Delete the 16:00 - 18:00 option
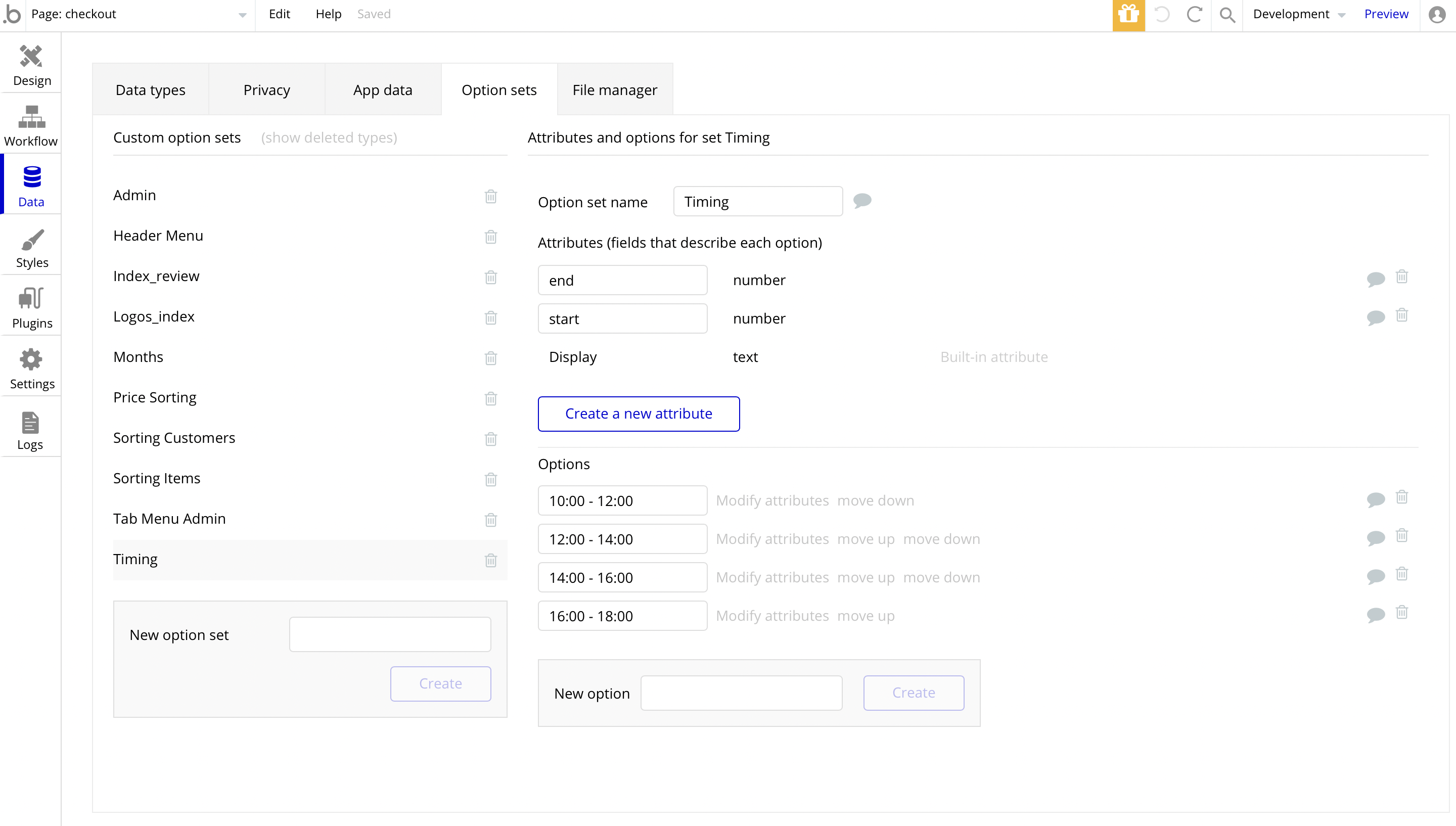Screen dimensions: 1456x826 1401,613
